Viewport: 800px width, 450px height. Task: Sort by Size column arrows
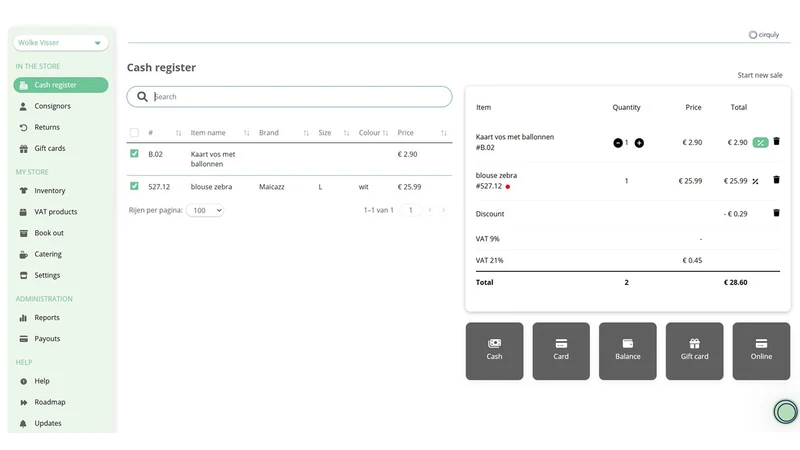(346, 133)
